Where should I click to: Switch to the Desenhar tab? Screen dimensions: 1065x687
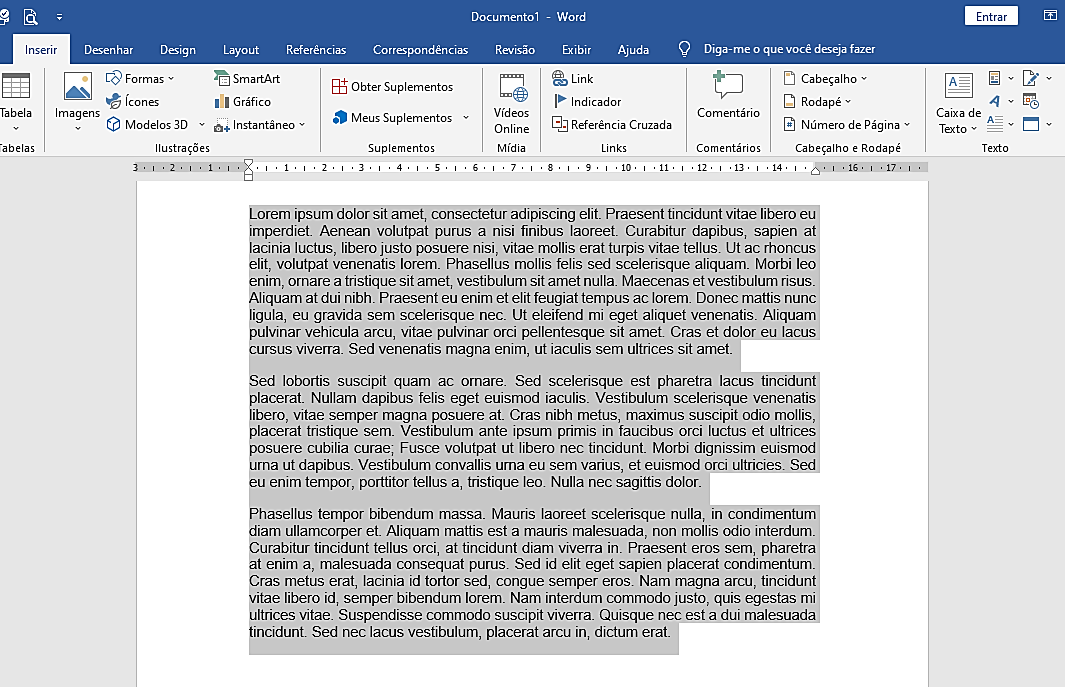(x=109, y=50)
